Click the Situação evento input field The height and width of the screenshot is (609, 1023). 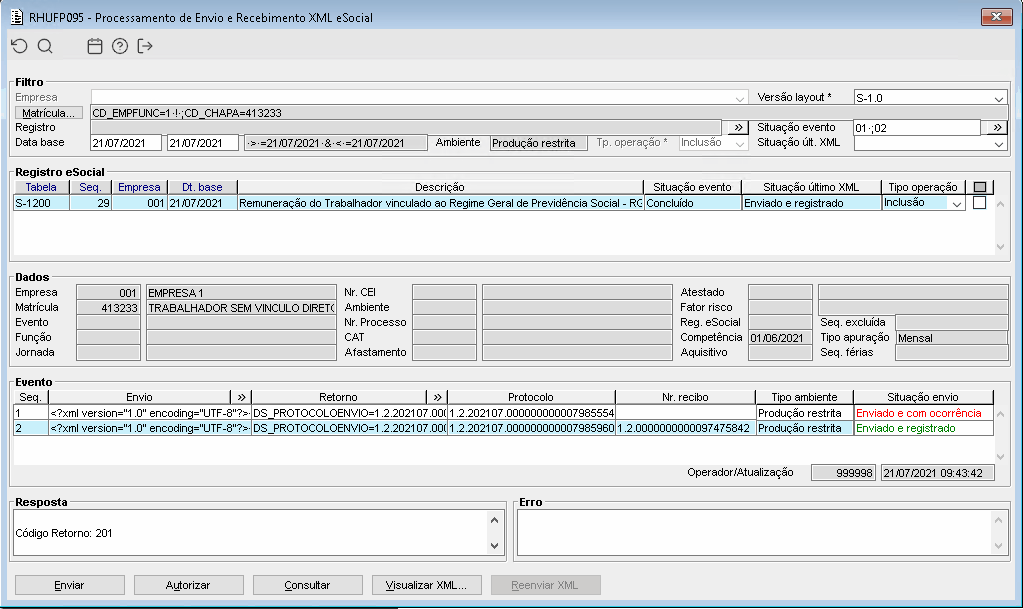coord(917,128)
